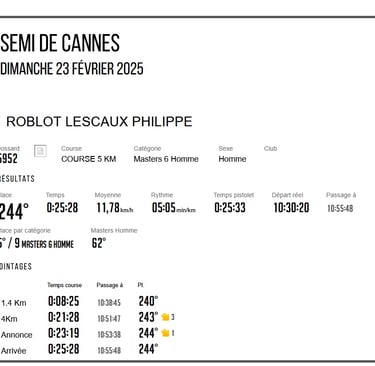The width and height of the screenshot is (375, 366).
Task: Select the runner name ROBLOT LESCAUX PHILIPPE
Action: pyautogui.click(x=99, y=122)
